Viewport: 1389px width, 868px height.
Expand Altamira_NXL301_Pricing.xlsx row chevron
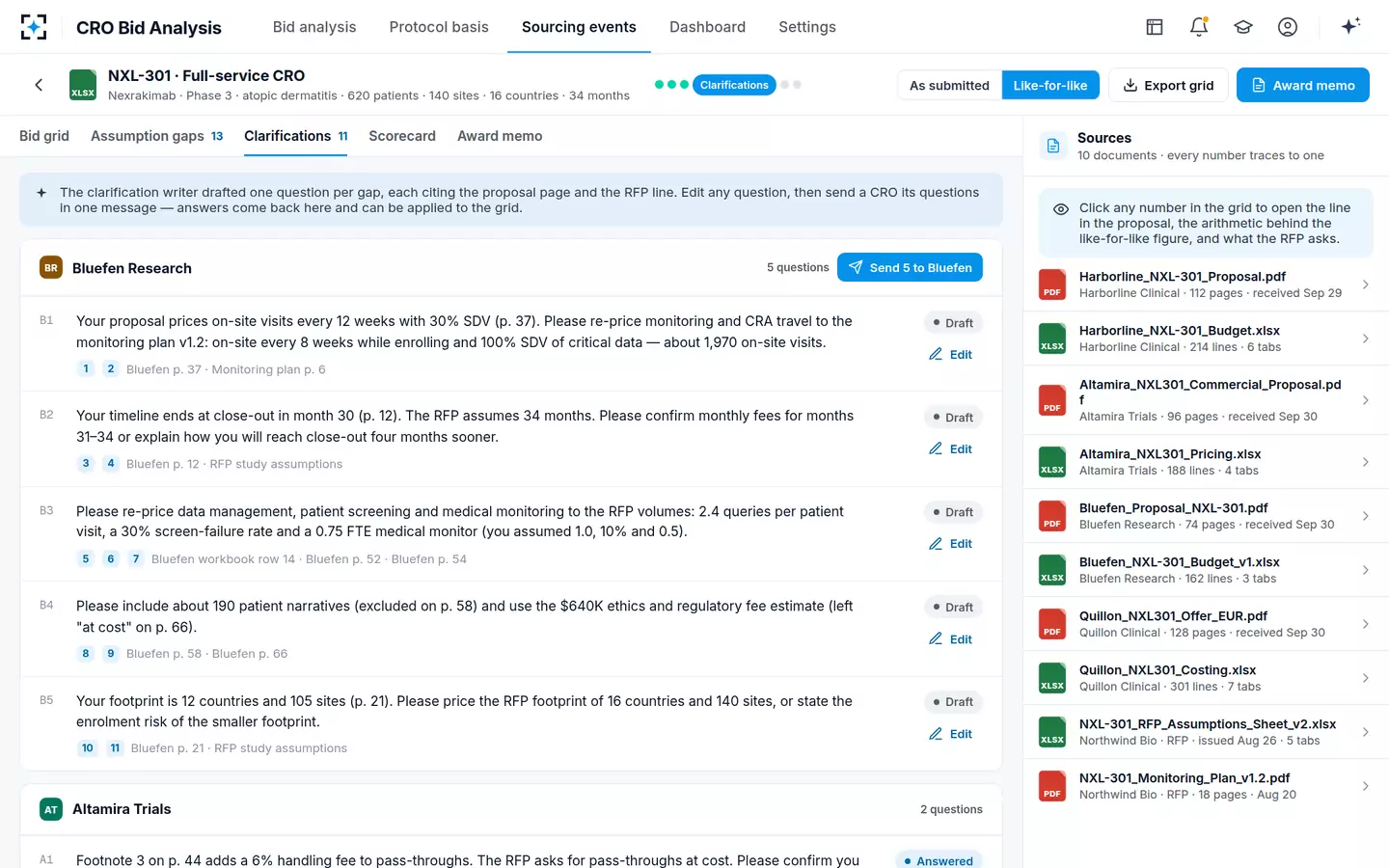tap(1366, 462)
